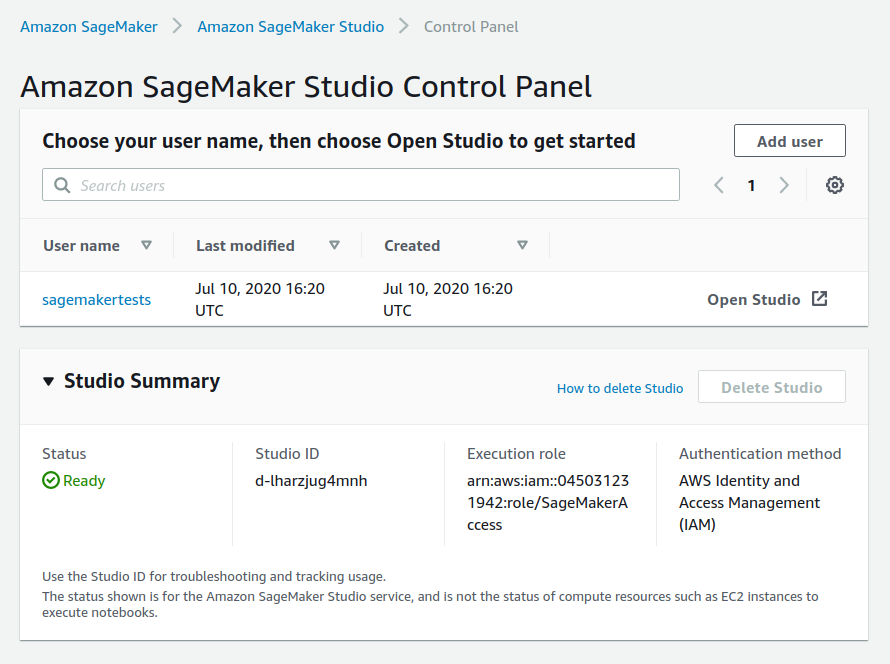Click the Status label

tap(64, 453)
